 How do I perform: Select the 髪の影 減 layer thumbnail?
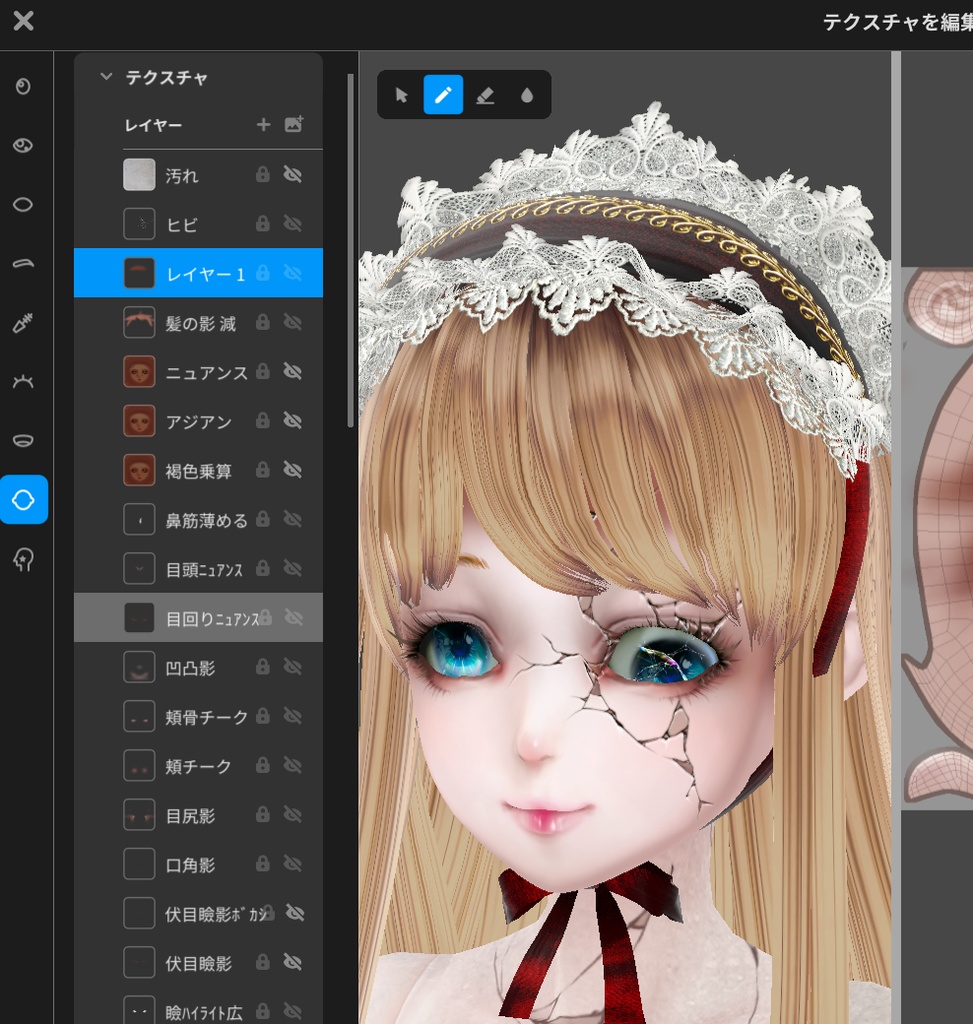point(139,322)
